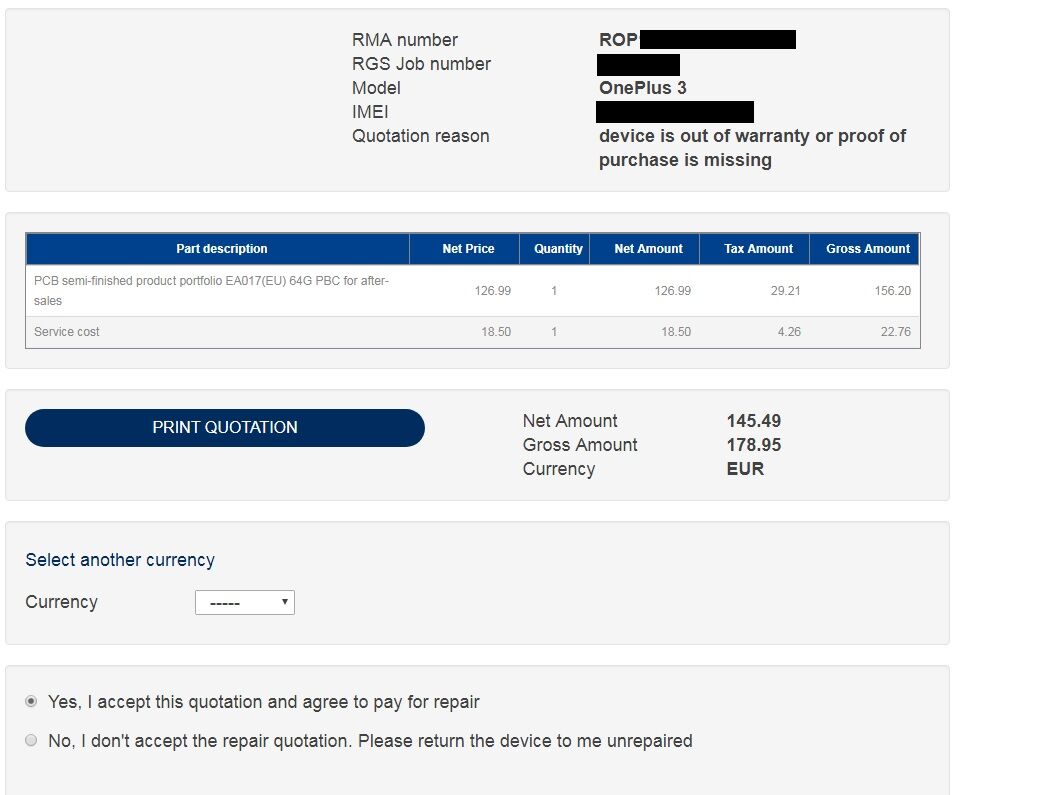Click the PRINT QUOTATION button

point(225,427)
